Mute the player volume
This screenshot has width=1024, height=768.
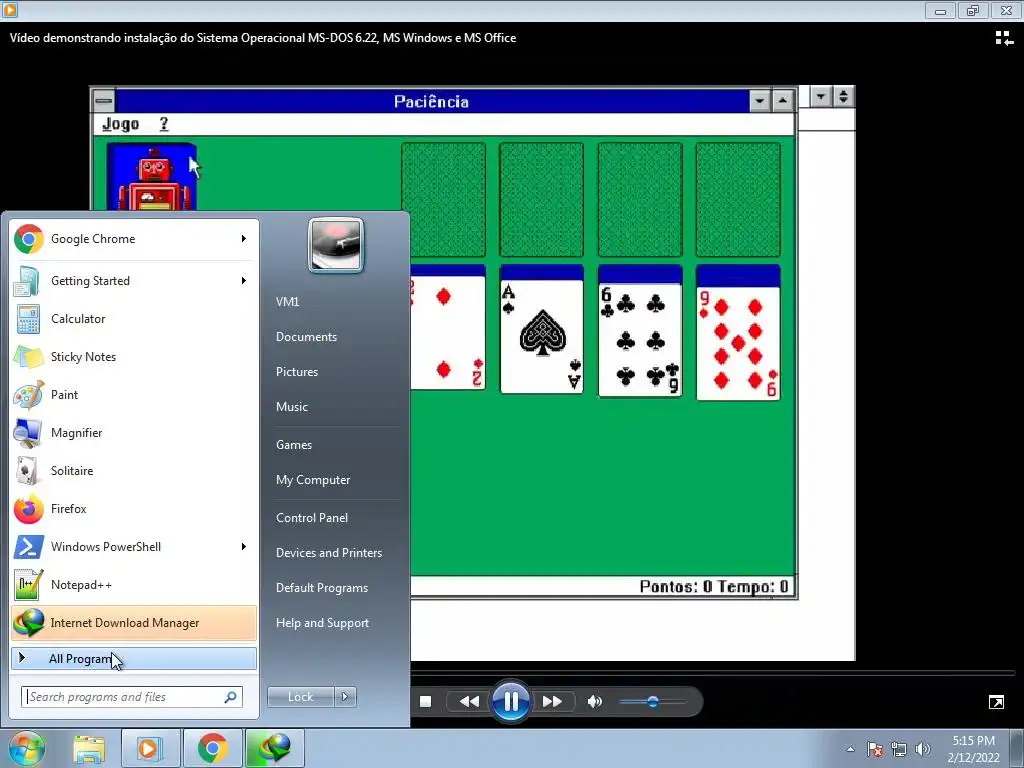coord(594,701)
